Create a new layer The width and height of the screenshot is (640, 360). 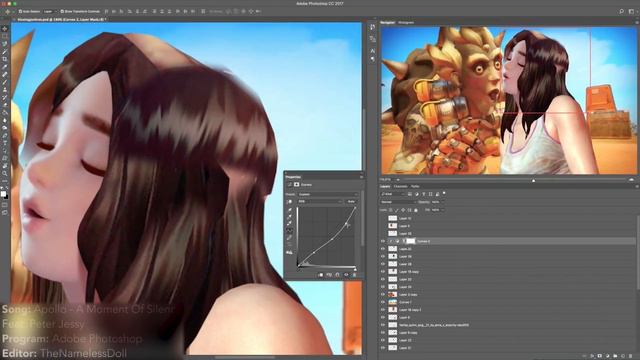pyautogui.click(x=623, y=356)
